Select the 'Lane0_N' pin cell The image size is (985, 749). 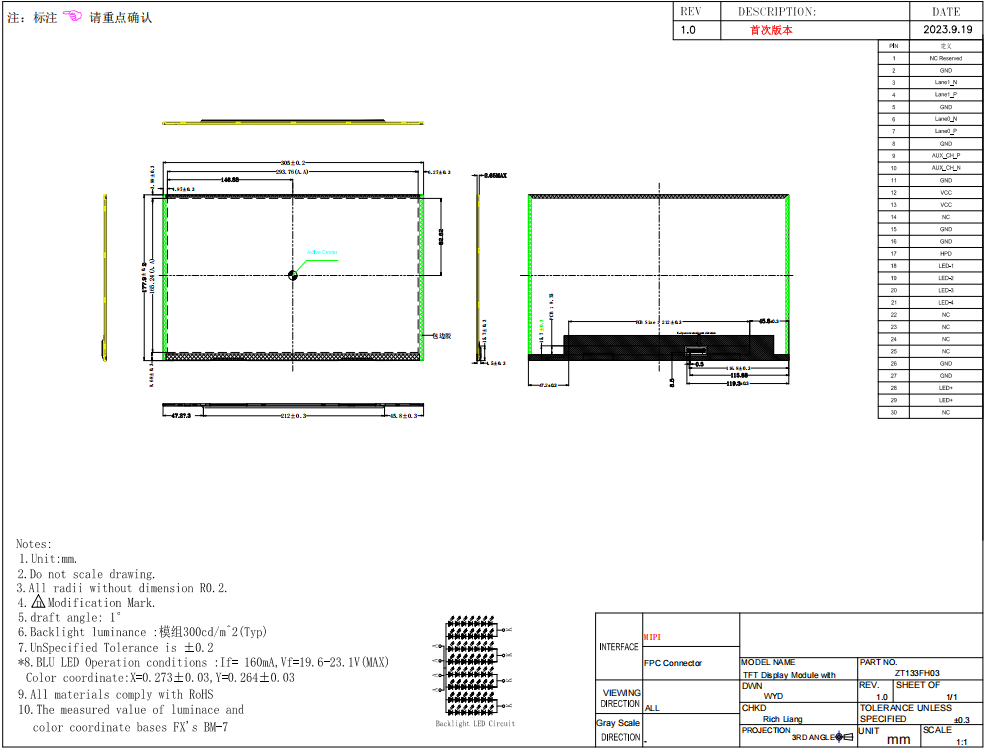point(946,119)
